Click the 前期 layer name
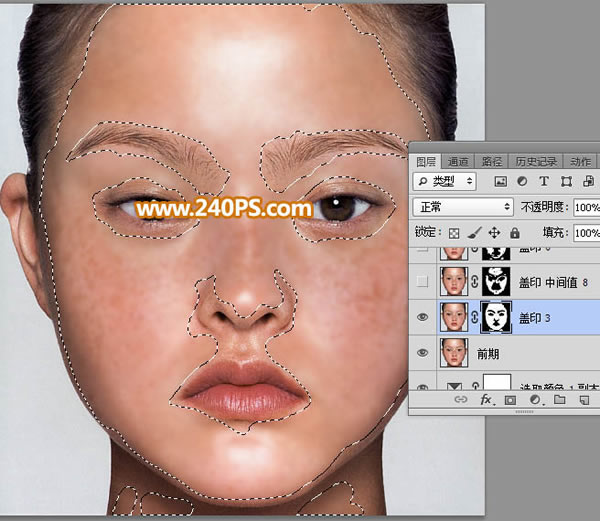The height and width of the screenshot is (521, 600). point(488,354)
